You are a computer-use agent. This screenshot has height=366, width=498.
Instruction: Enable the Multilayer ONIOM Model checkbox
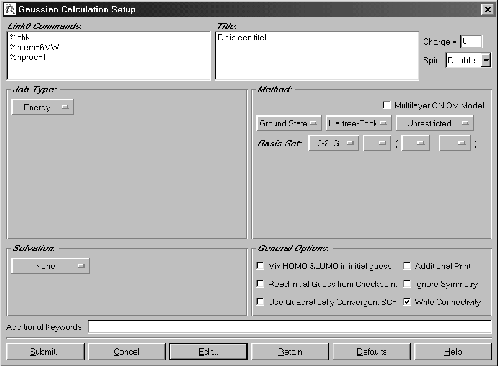pyautogui.click(x=386, y=105)
